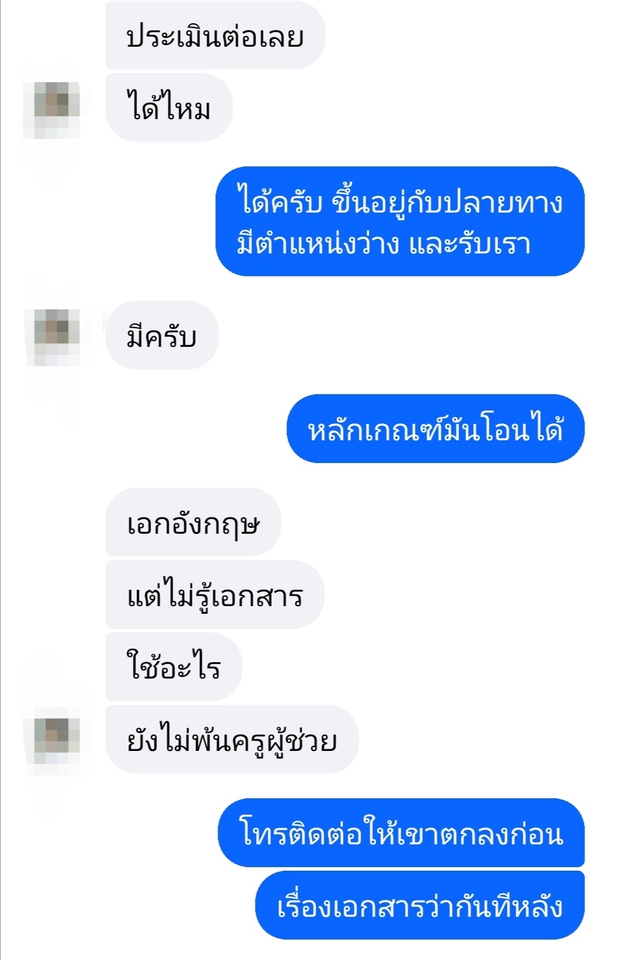Click the sender avatar beside ได้ไหม message

click(56, 109)
